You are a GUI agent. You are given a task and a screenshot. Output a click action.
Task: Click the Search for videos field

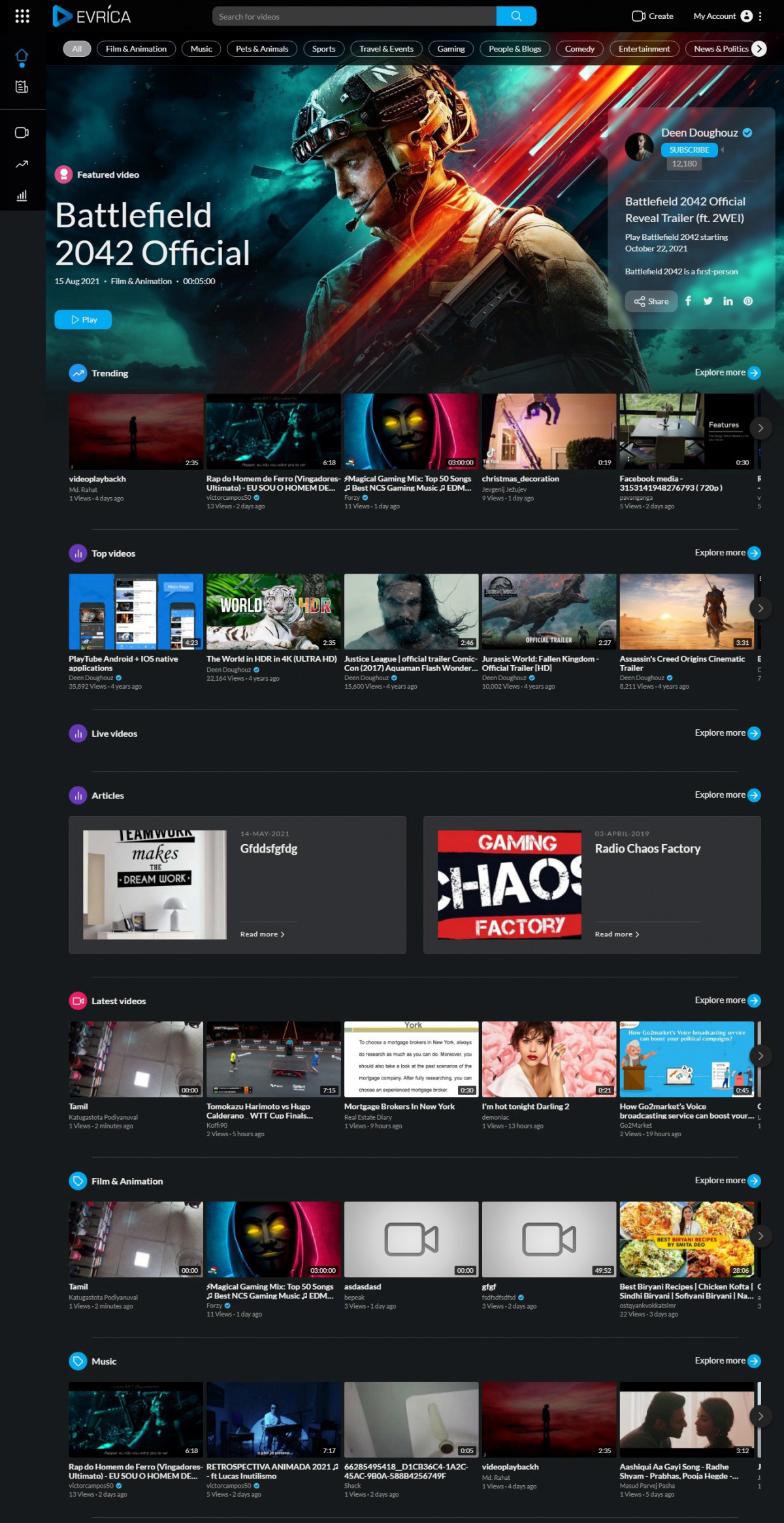click(354, 16)
